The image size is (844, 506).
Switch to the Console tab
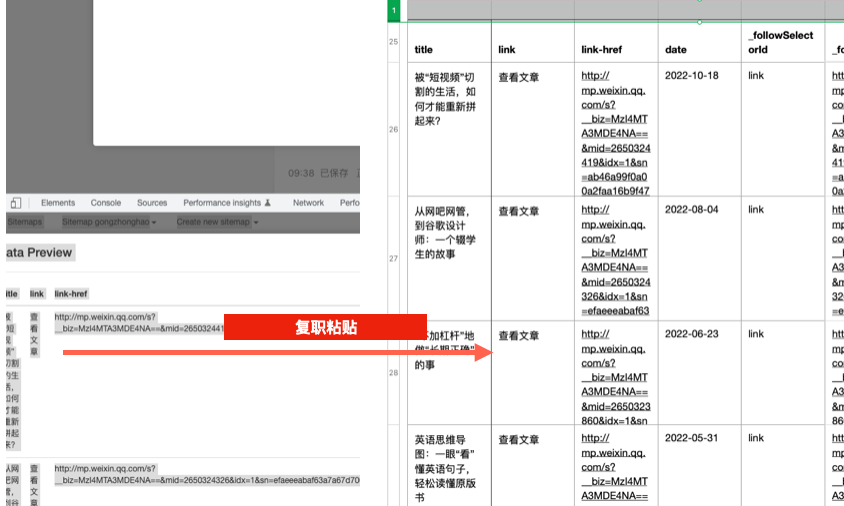pyautogui.click(x=106, y=203)
